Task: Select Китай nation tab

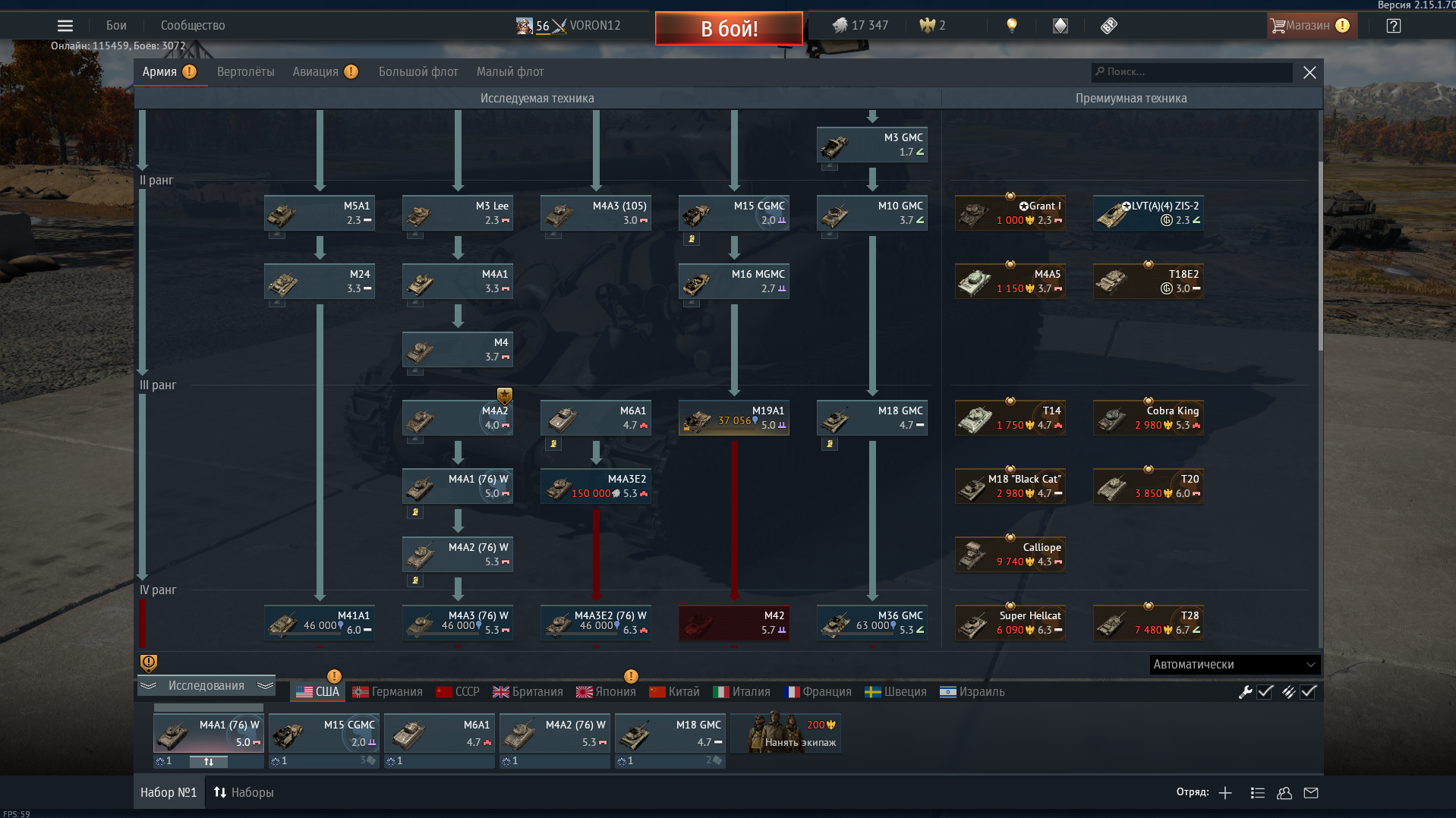Action: [674, 692]
